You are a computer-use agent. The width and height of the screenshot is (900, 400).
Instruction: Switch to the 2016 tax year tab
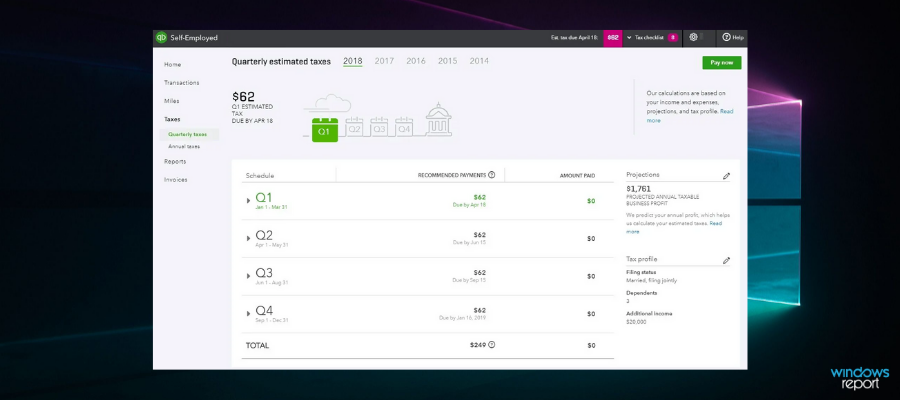click(416, 61)
